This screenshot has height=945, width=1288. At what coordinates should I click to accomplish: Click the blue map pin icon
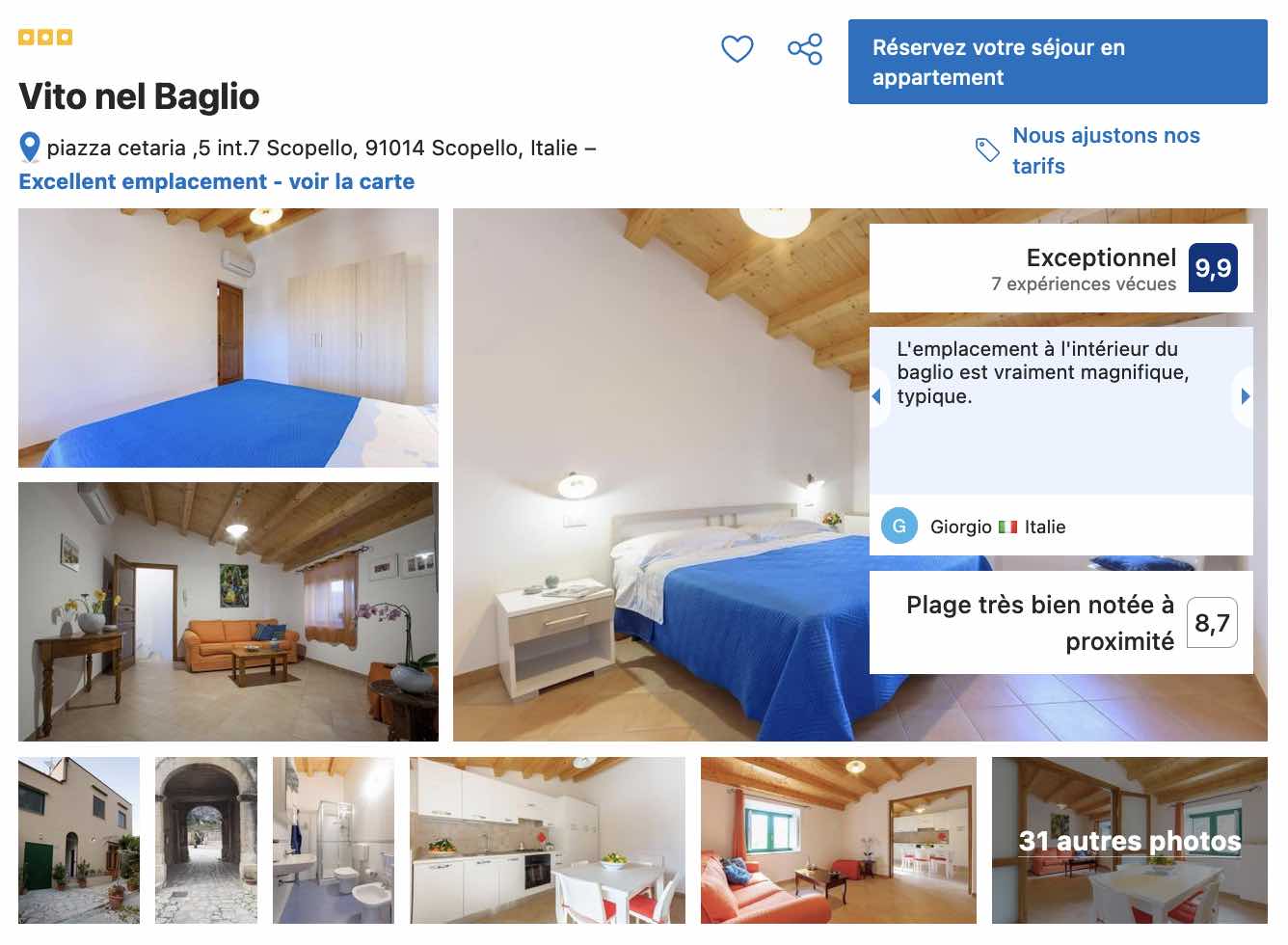(x=30, y=148)
